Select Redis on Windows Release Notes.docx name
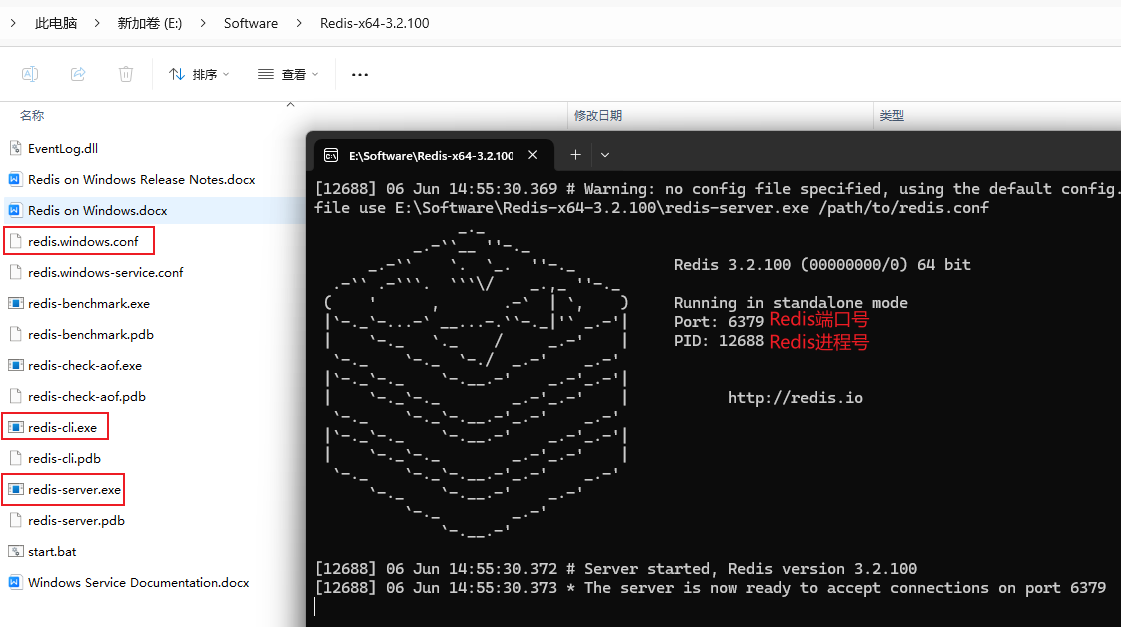Screen dimensions: 1121x627 point(142,179)
